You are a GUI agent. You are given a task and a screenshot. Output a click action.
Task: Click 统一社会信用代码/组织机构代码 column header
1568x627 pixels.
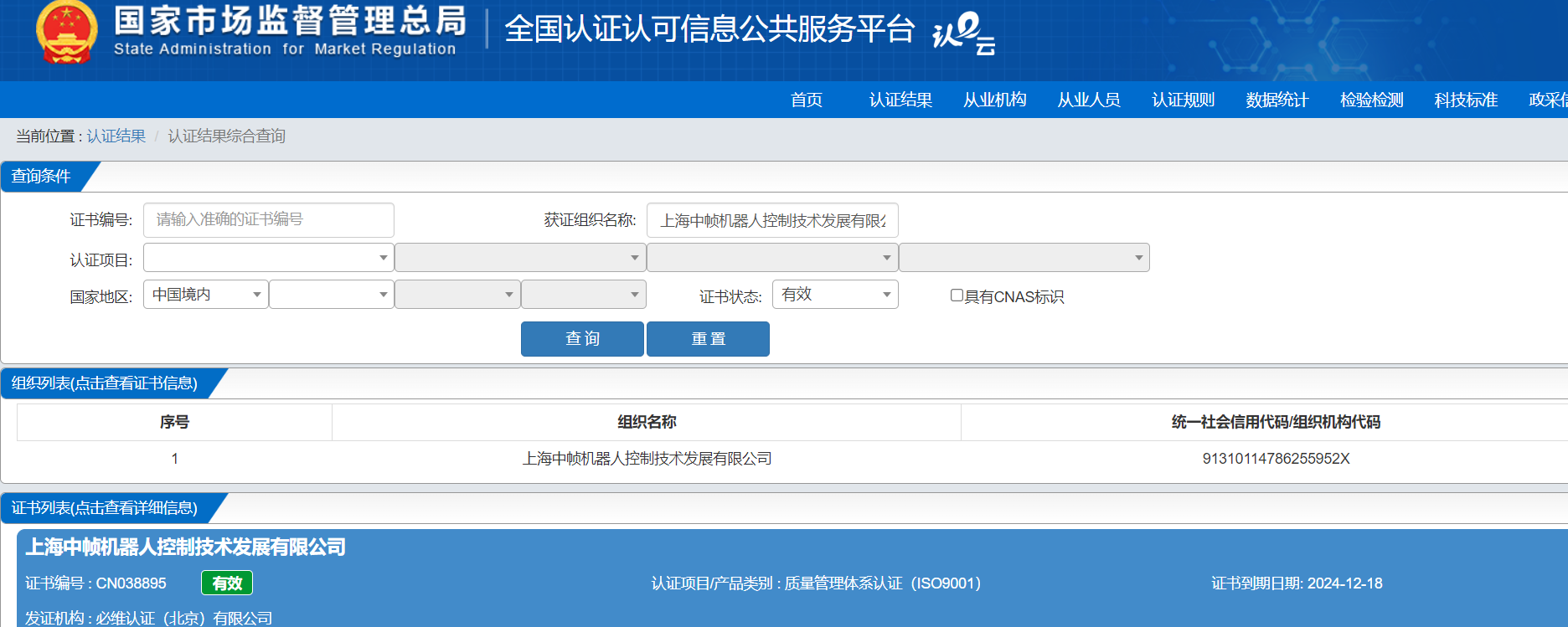[1276, 422]
